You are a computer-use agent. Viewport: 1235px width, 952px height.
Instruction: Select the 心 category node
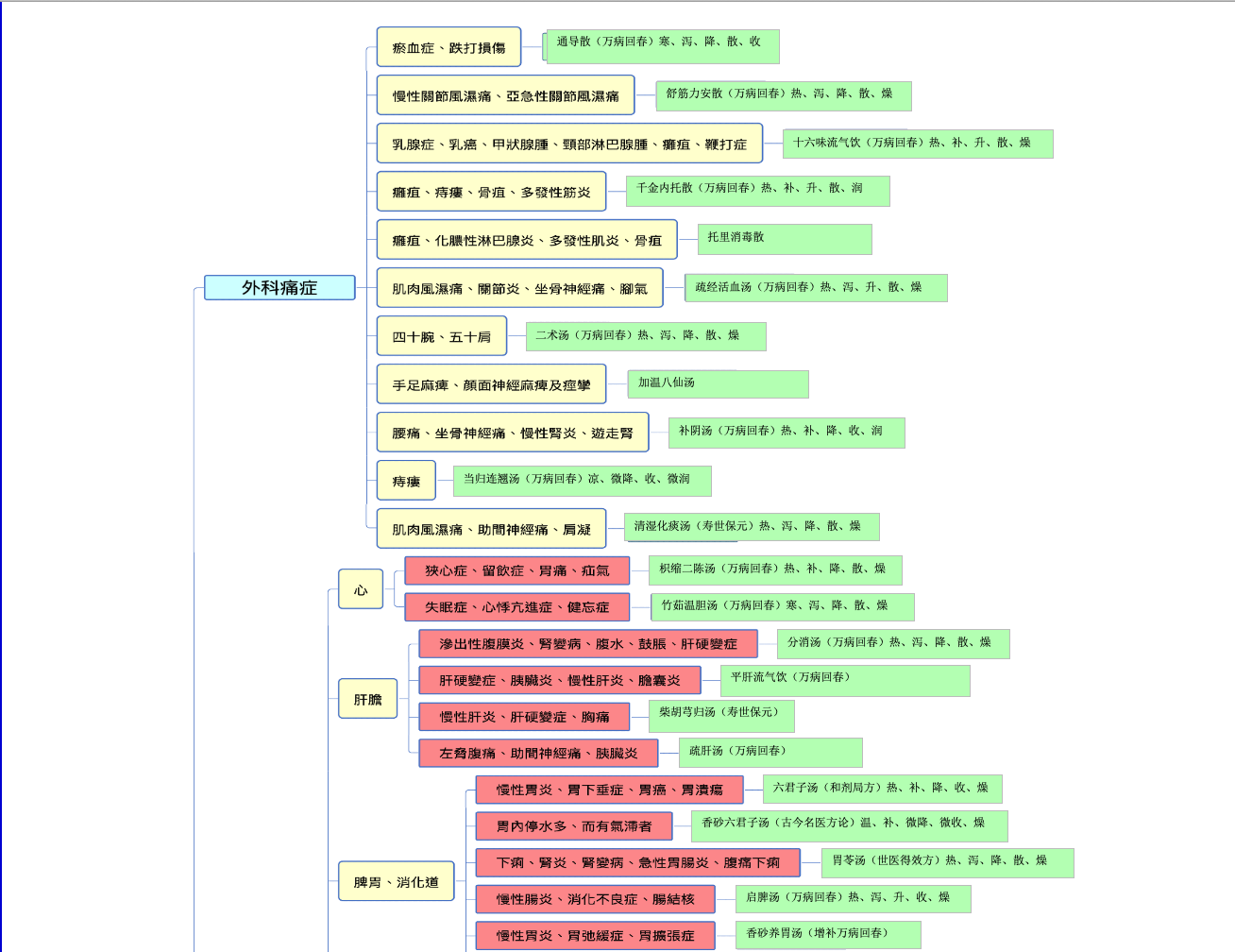point(361,589)
